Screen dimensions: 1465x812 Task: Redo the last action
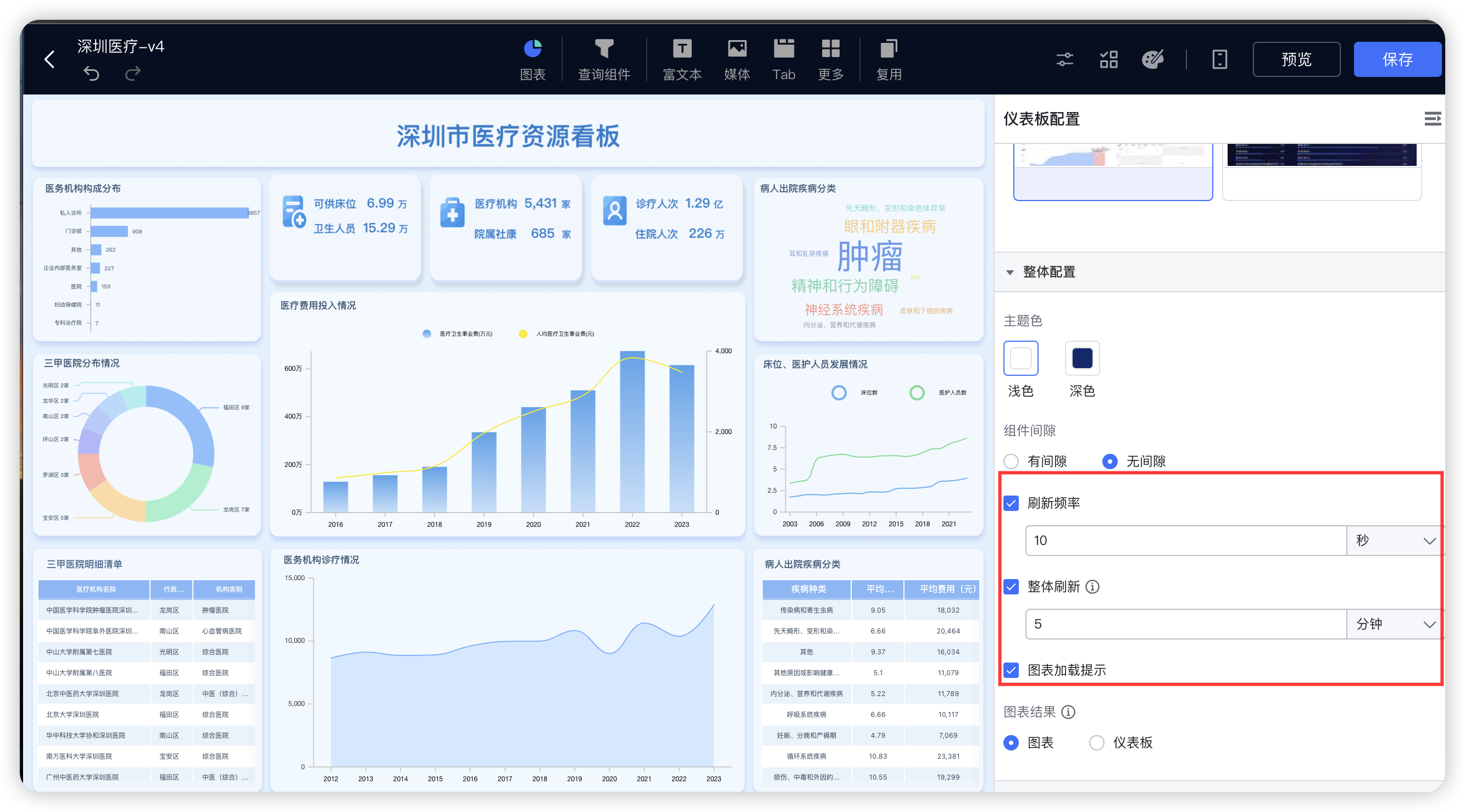tap(133, 73)
